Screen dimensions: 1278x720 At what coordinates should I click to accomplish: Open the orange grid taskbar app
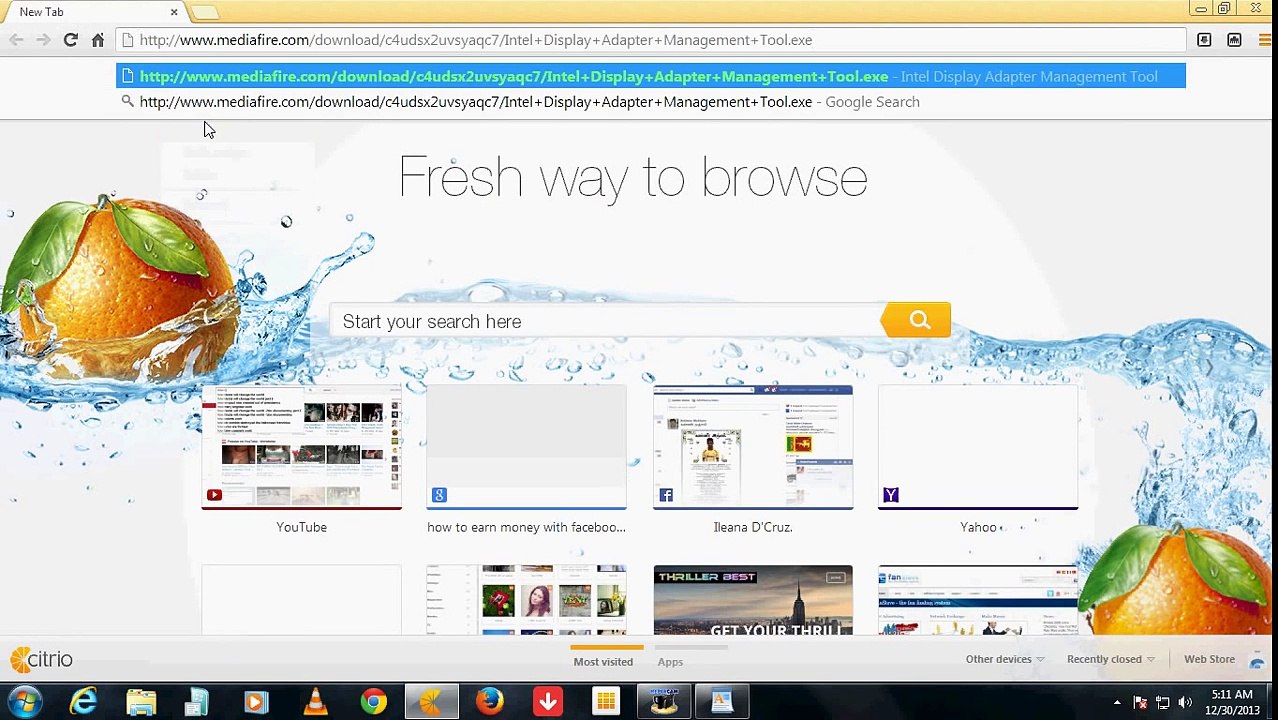(605, 702)
